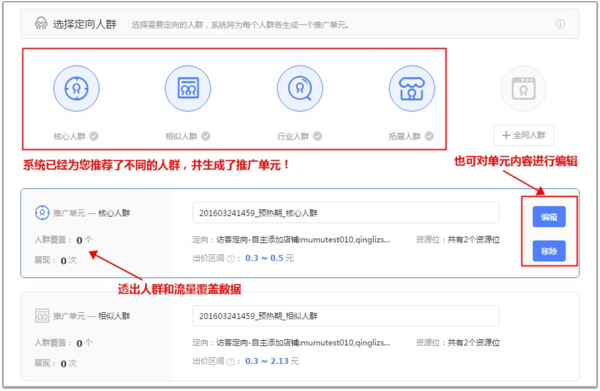
Task: Click 人群覆盖 0个 in 核心人群 unit
Action: click(x=64, y=240)
